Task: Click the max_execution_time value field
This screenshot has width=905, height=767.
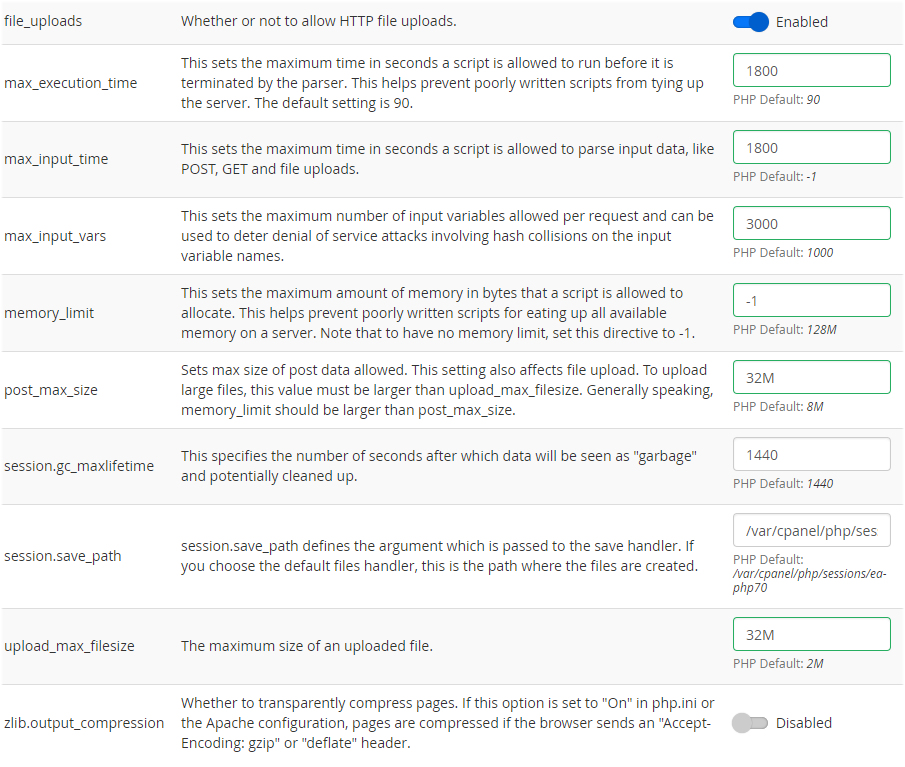Action: pyautogui.click(x=811, y=71)
